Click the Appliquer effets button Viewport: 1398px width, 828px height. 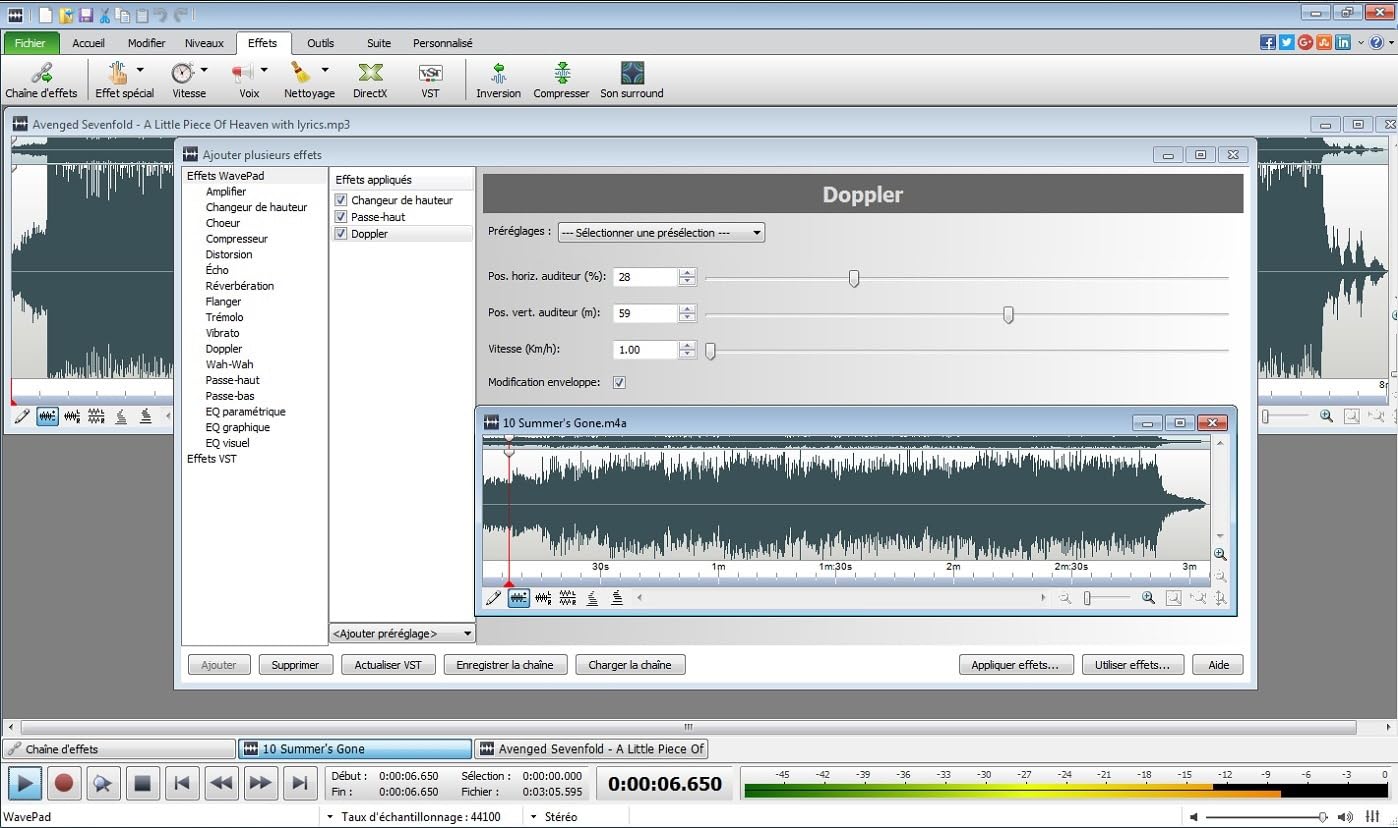1016,665
